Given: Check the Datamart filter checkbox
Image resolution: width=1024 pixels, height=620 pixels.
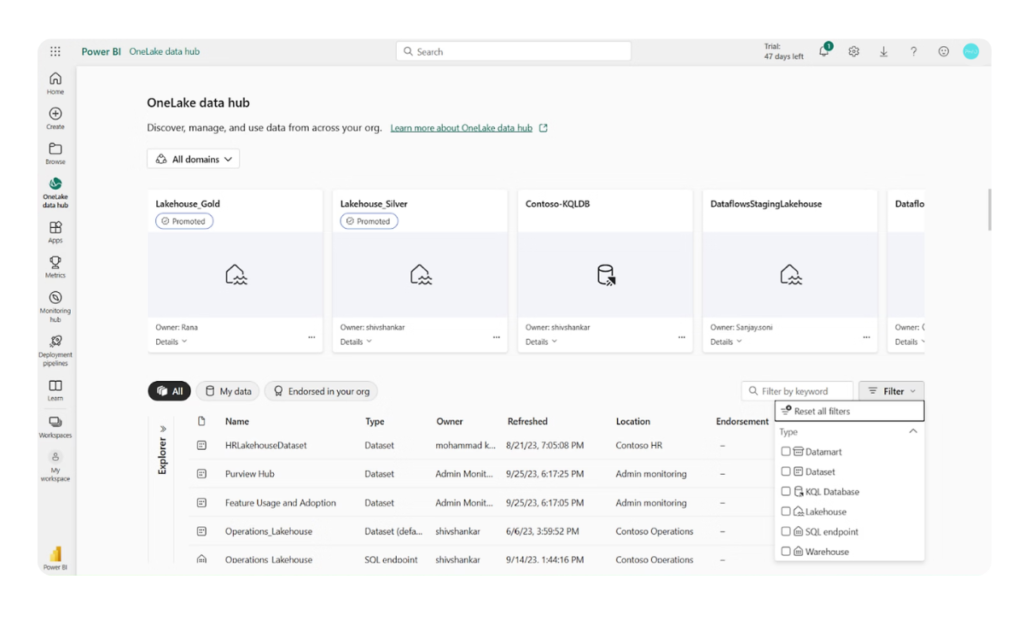Looking at the screenshot, I should pyautogui.click(x=786, y=452).
